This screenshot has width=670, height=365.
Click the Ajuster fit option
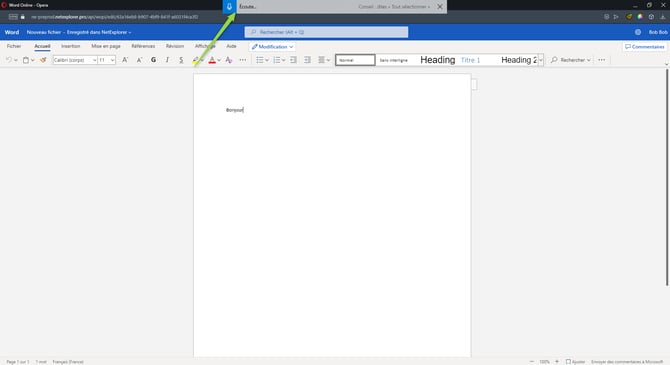576,362
